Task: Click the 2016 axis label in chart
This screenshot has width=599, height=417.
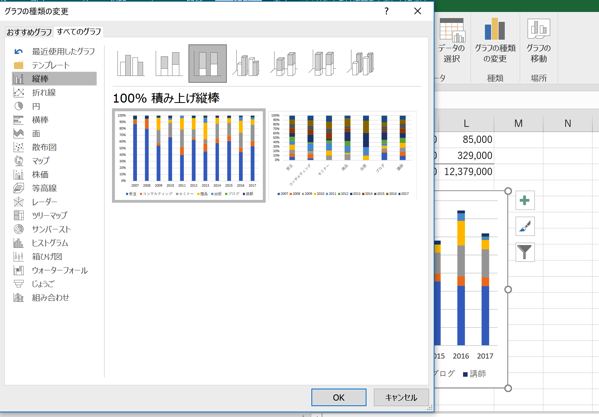Action: (x=461, y=356)
